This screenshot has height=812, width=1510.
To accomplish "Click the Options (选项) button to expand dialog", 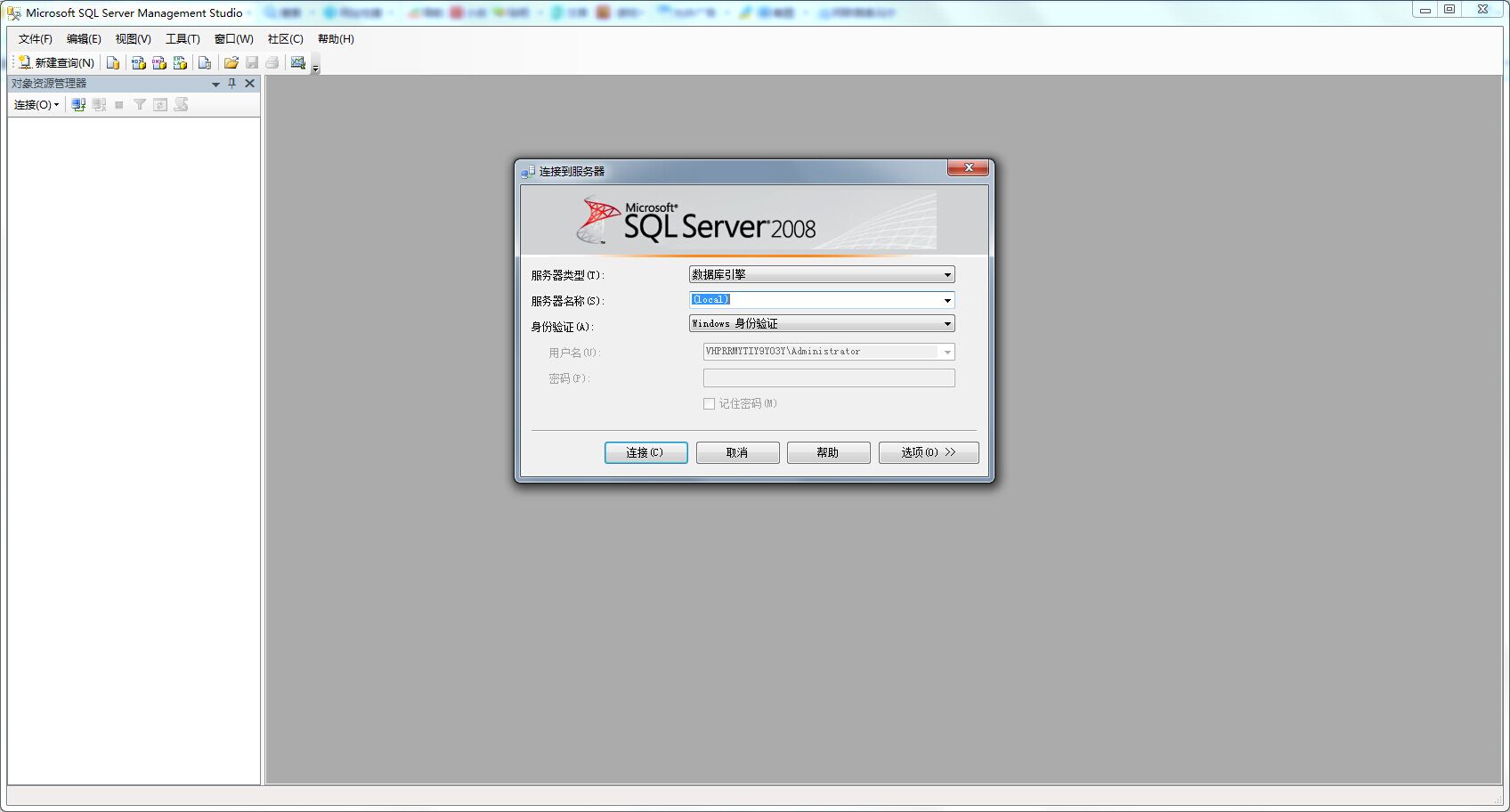I will click(928, 452).
